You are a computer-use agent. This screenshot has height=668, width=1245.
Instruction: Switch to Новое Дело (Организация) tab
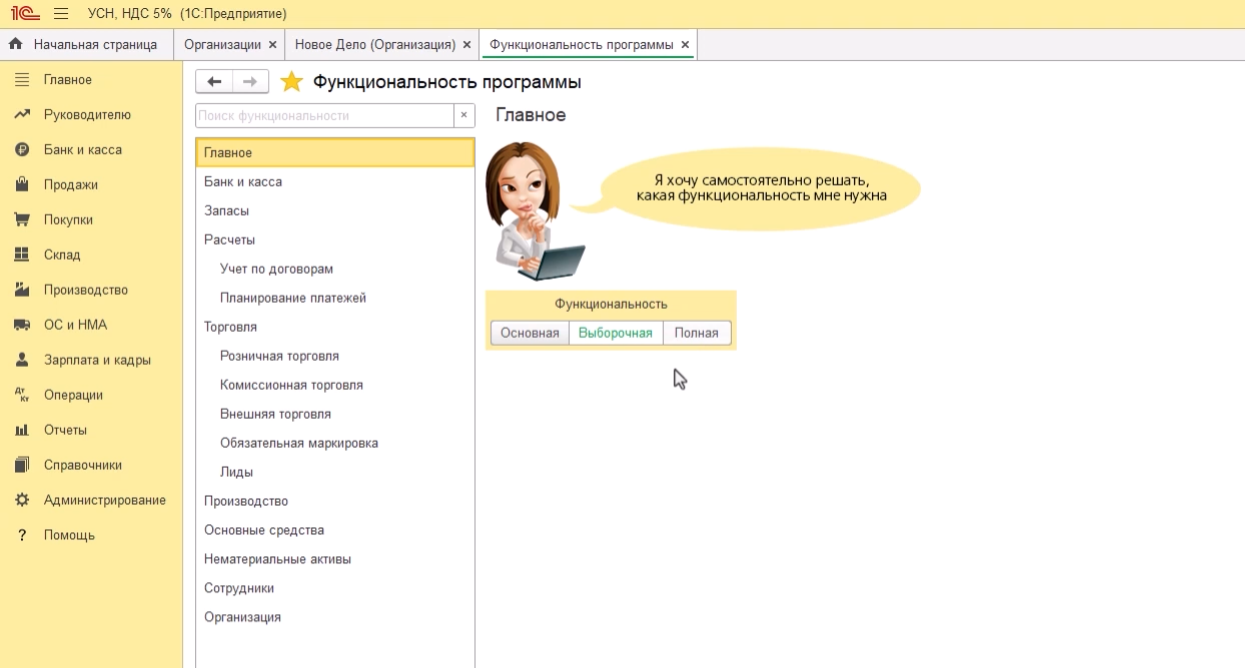pyautogui.click(x=375, y=45)
